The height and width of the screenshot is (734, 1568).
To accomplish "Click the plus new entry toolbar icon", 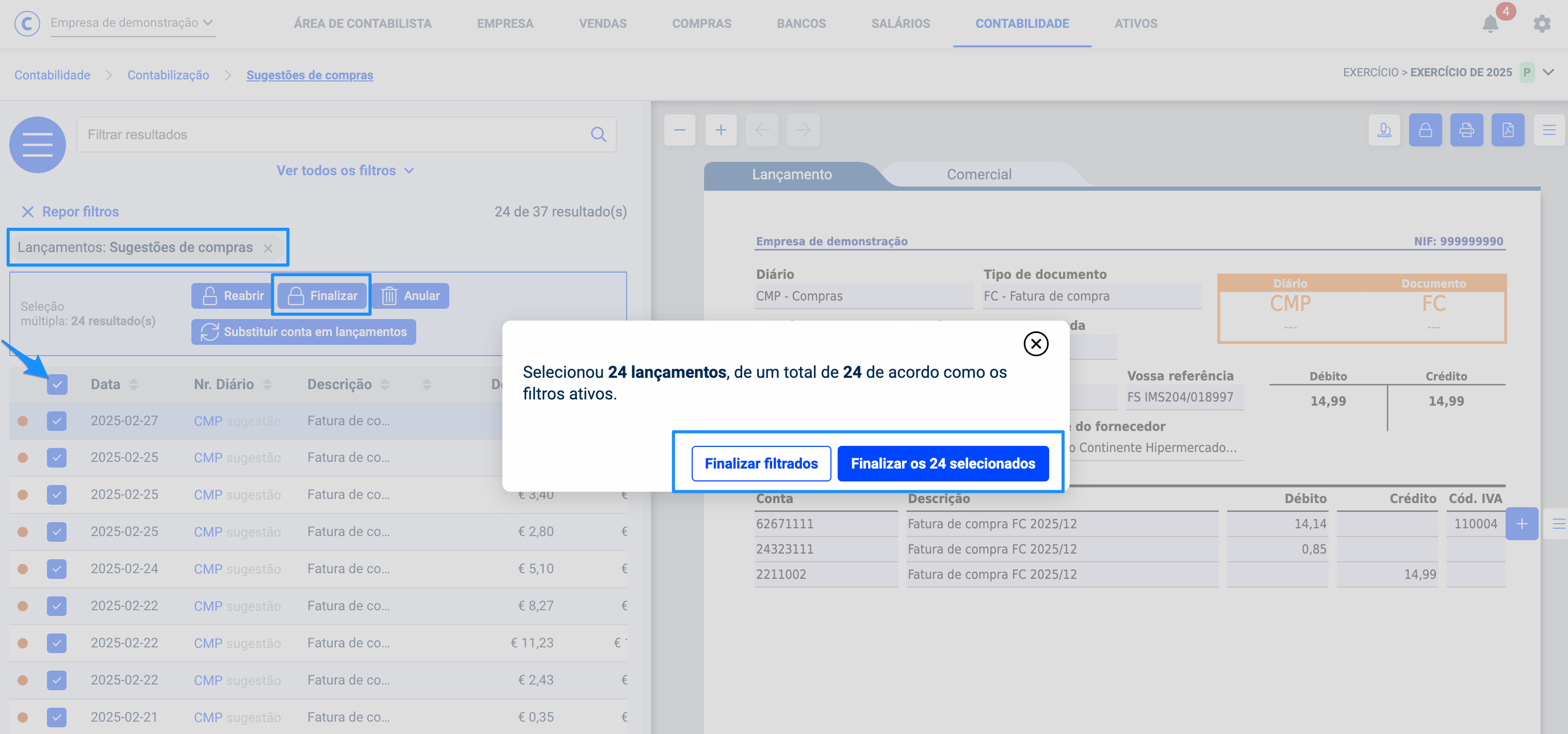I will (721, 129).
